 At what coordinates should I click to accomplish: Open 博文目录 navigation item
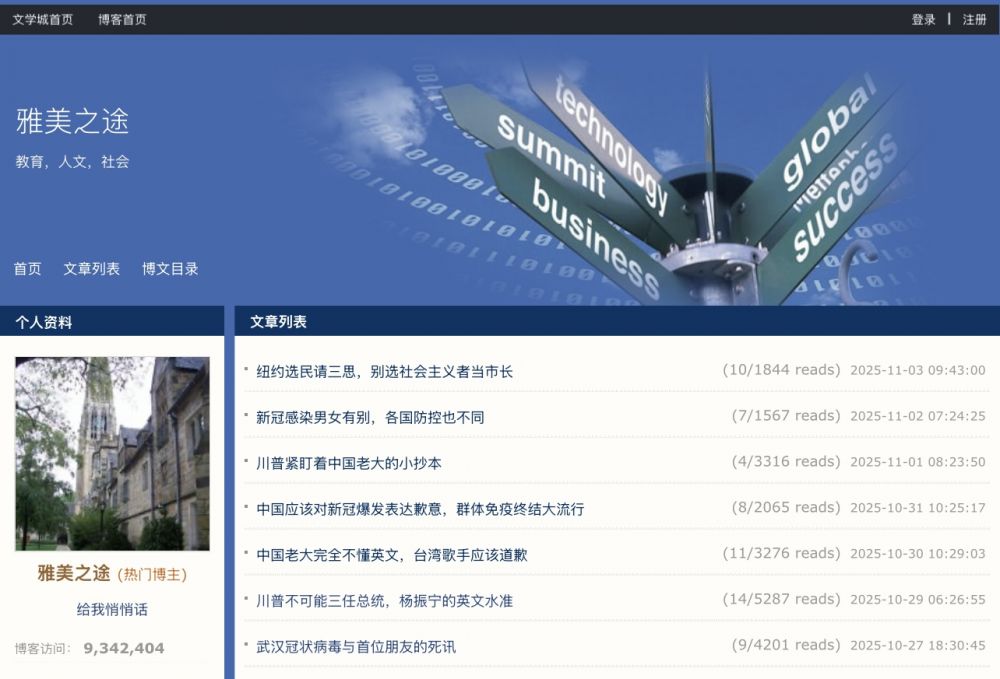pos(170,268)
